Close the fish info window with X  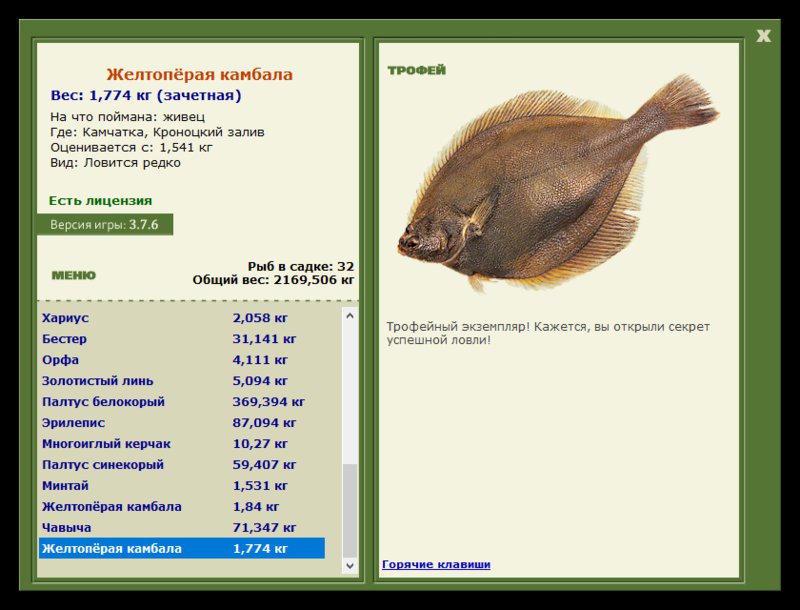point(764,36)
